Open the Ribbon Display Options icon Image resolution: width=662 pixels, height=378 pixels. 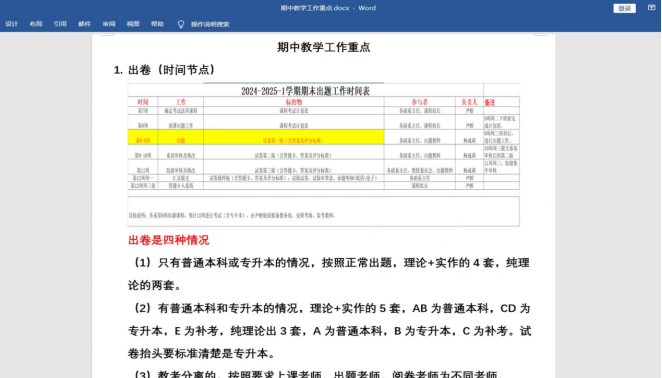(x=651, y=8)
